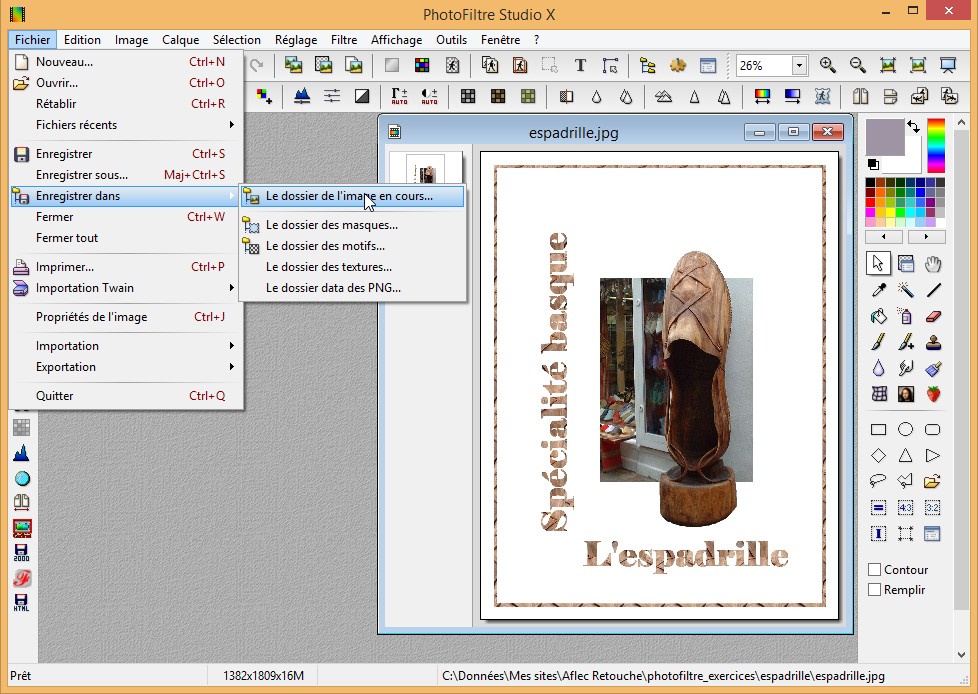Viewport: 978px width, 694px height.
Task: Click the Auto Gamma correction icon
Action: 399,96
